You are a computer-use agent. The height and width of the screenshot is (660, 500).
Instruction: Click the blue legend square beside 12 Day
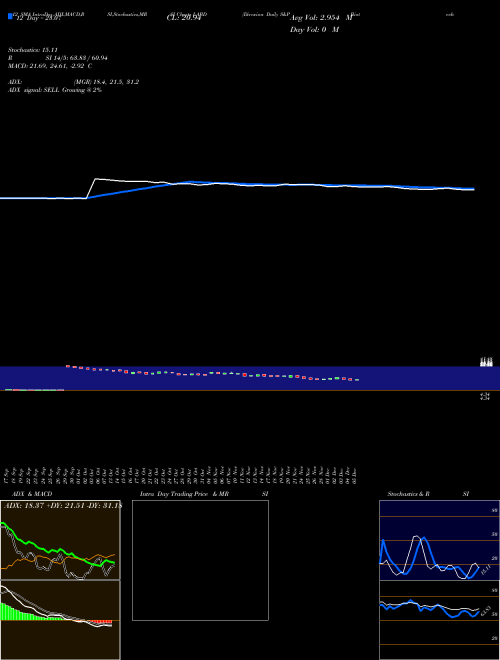tap(11, 16)
